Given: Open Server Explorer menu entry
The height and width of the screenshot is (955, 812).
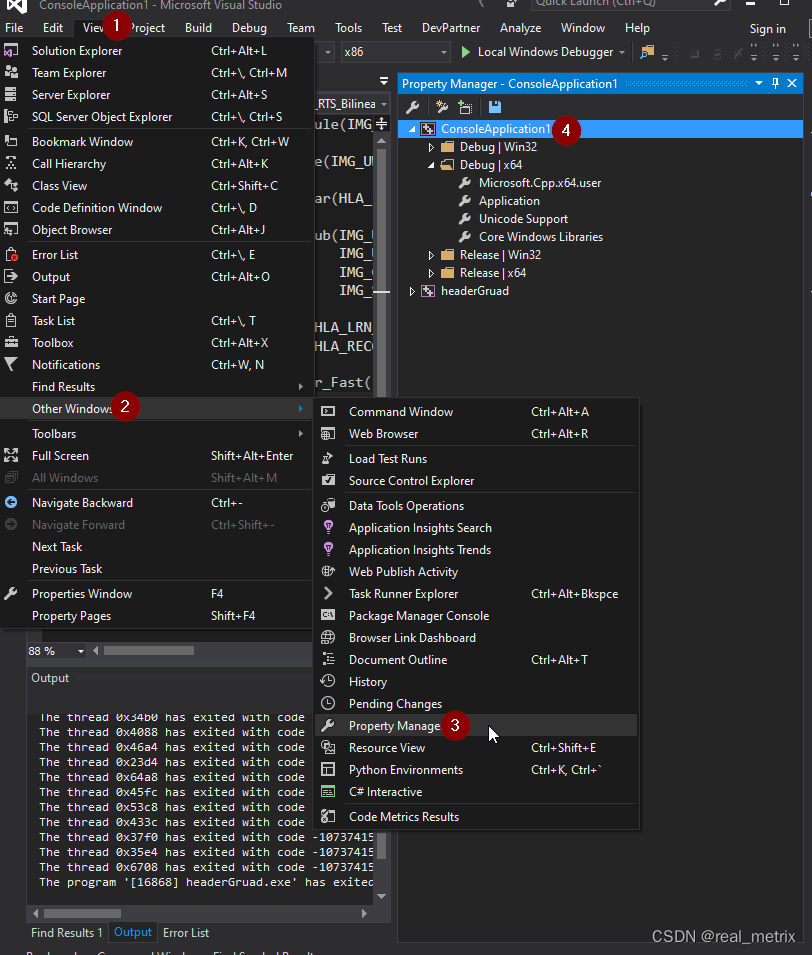Looking at the screenshot, I should pos(156,95).
